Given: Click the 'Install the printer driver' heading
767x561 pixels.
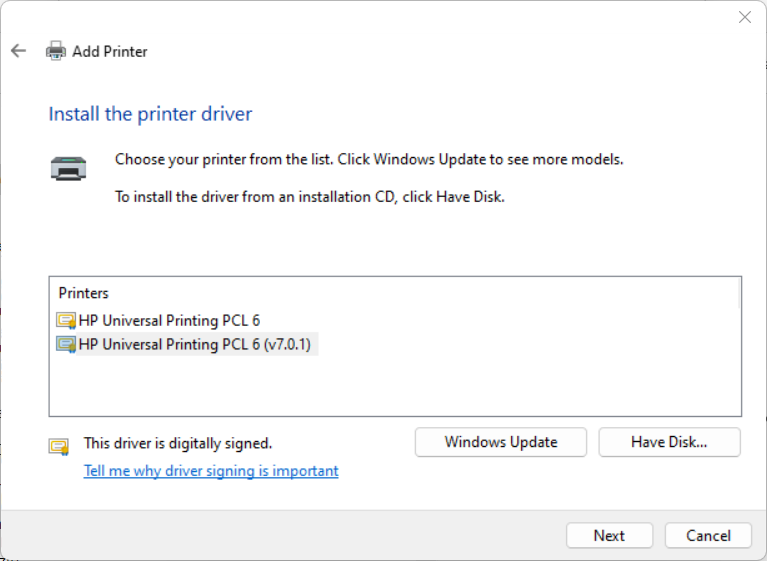Looking at the screenshot, I should 150,114.
